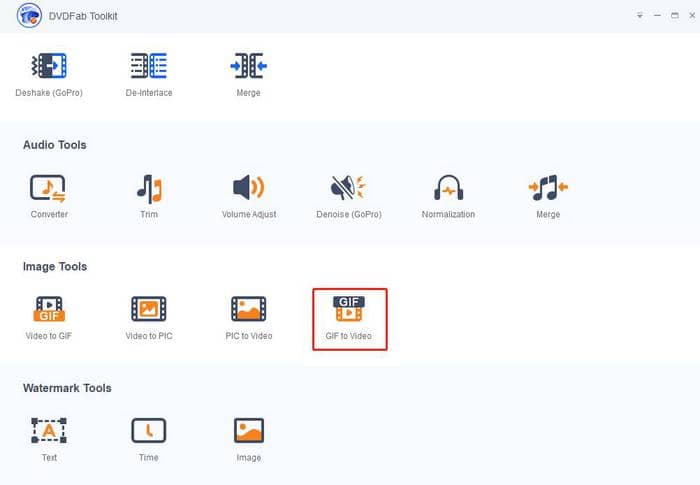This screenshot has height=485, width=700.
Task: Click the Watermark Tools section heading
Action: (x=67, y=388)
